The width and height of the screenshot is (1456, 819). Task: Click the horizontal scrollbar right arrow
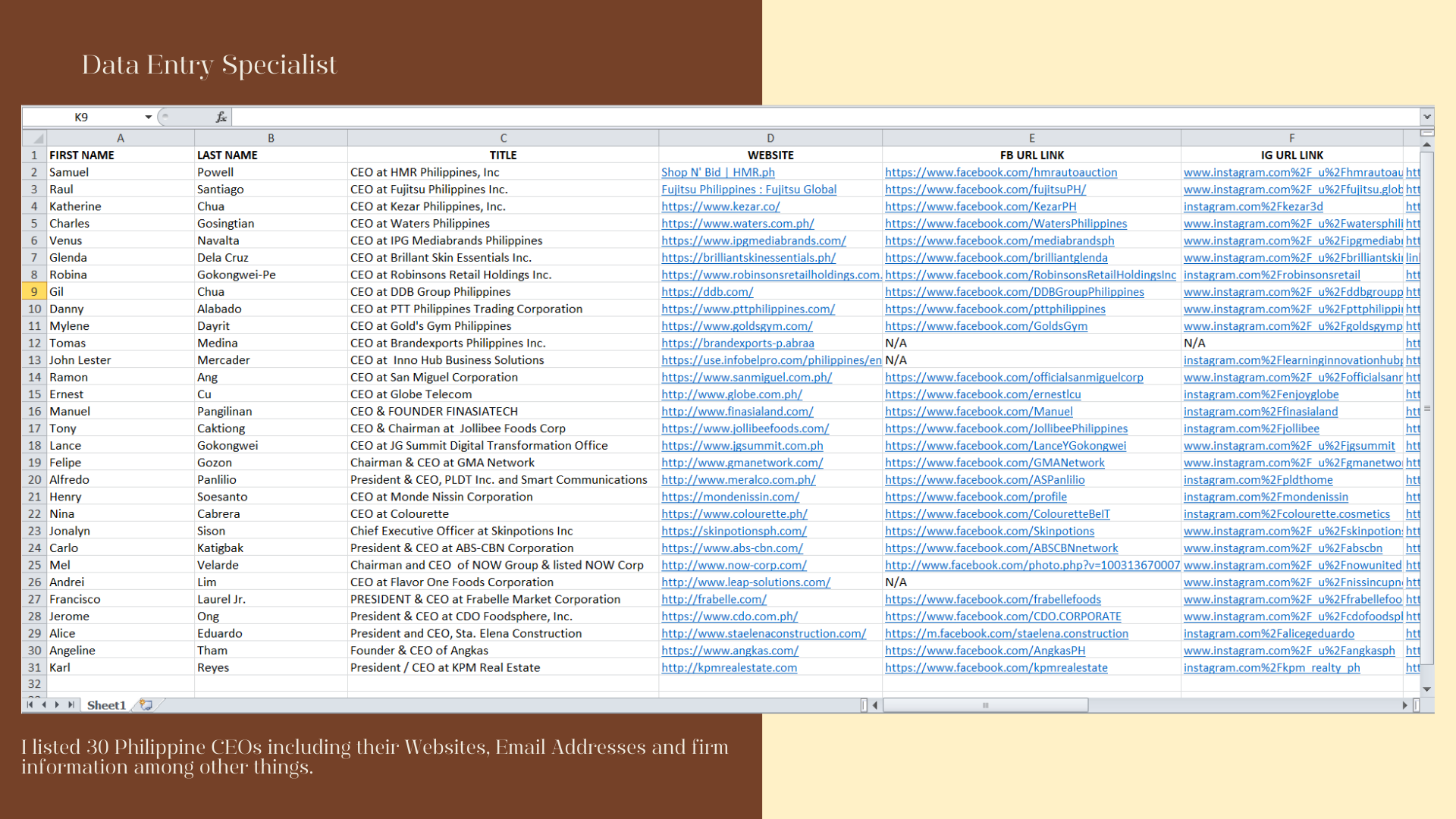(x=1404, y=705)
